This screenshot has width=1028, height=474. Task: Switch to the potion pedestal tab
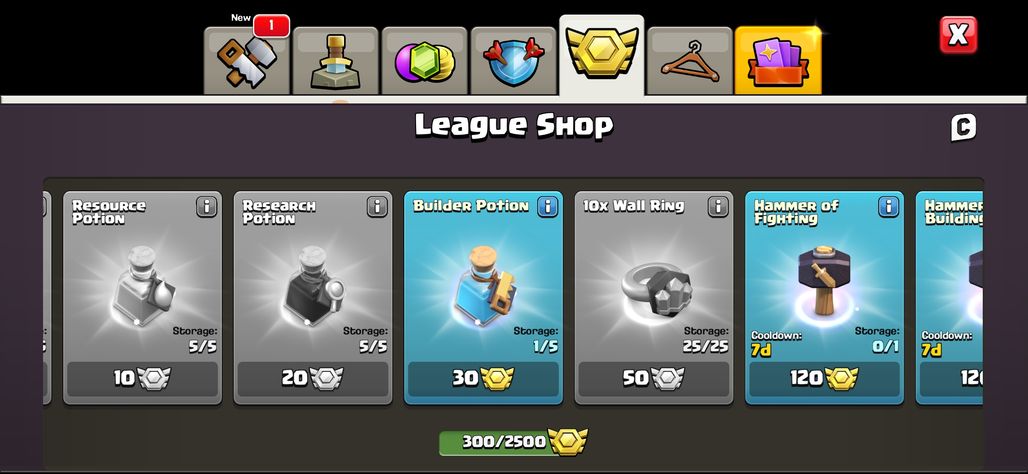[336, 61]
